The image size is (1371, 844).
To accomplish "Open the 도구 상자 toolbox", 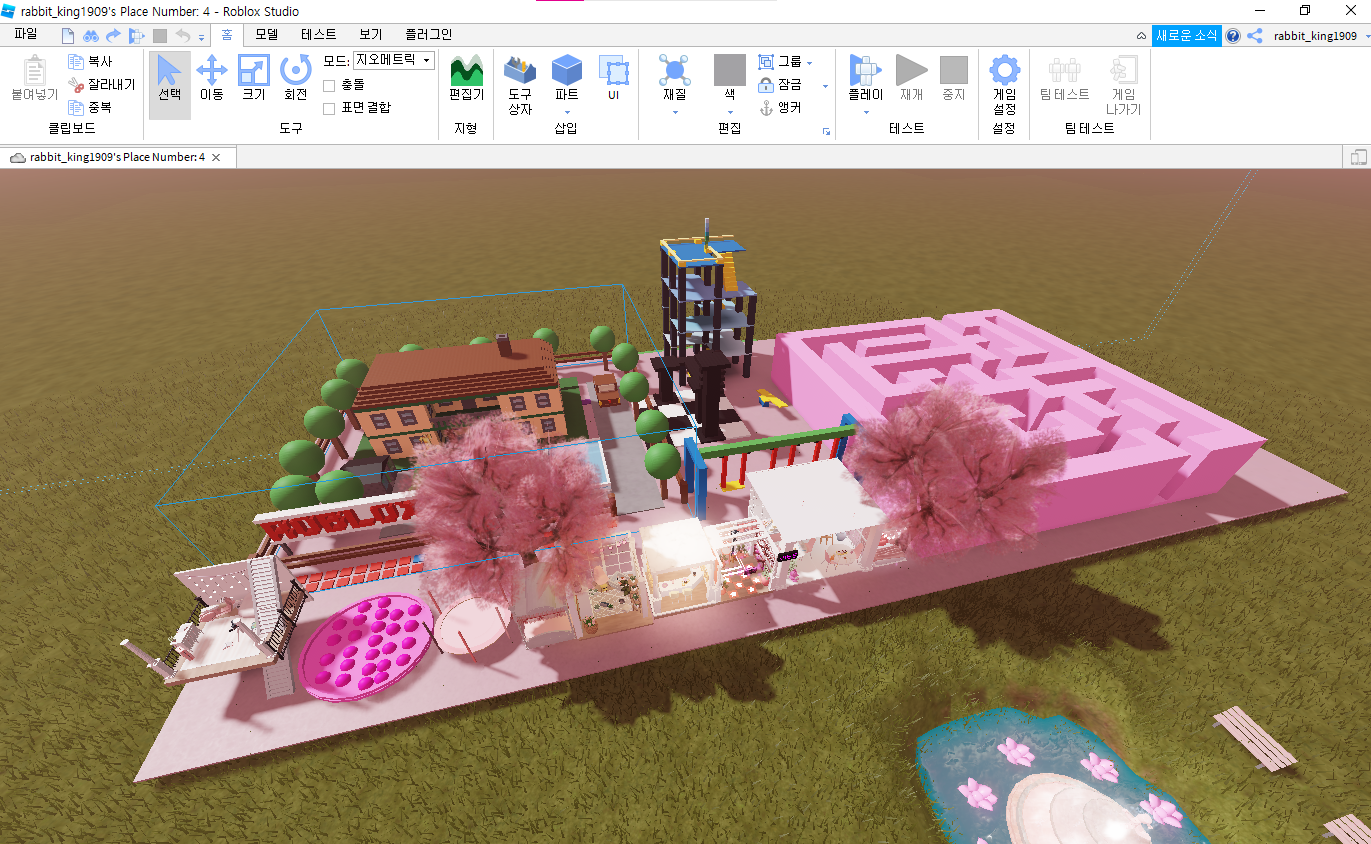I will point(520,85).
